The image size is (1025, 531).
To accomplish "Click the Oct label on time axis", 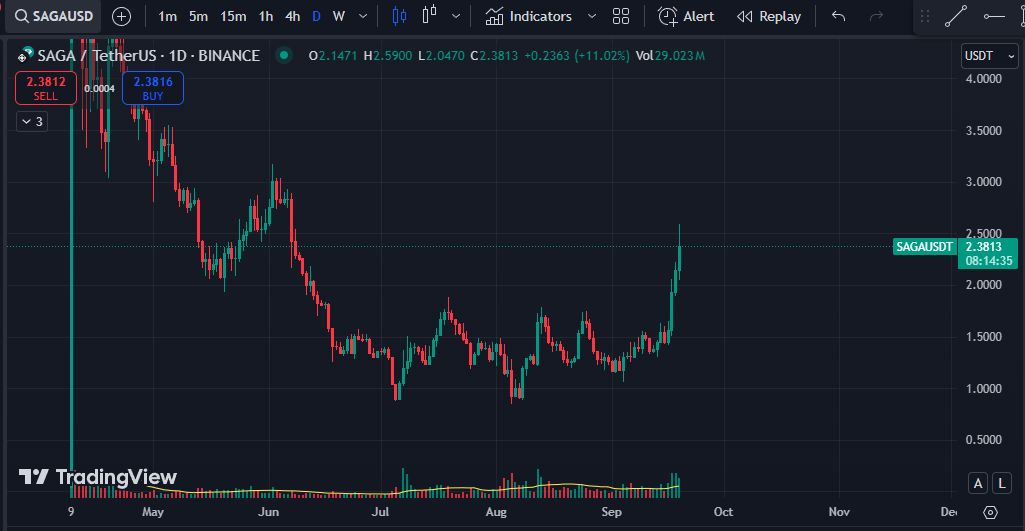I will (x=723, y=511).
